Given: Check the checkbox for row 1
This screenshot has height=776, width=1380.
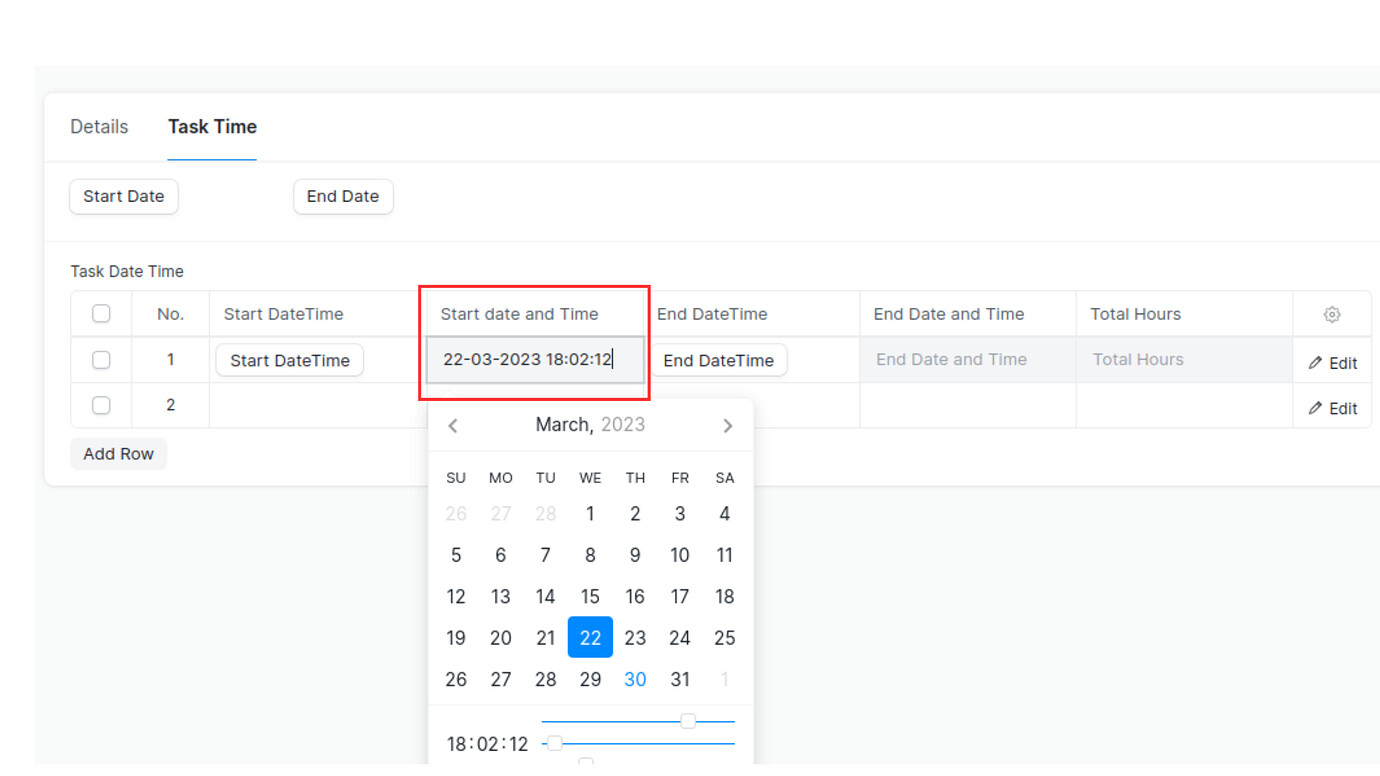Looking at the screenshot, I should [x=101, y=359].
